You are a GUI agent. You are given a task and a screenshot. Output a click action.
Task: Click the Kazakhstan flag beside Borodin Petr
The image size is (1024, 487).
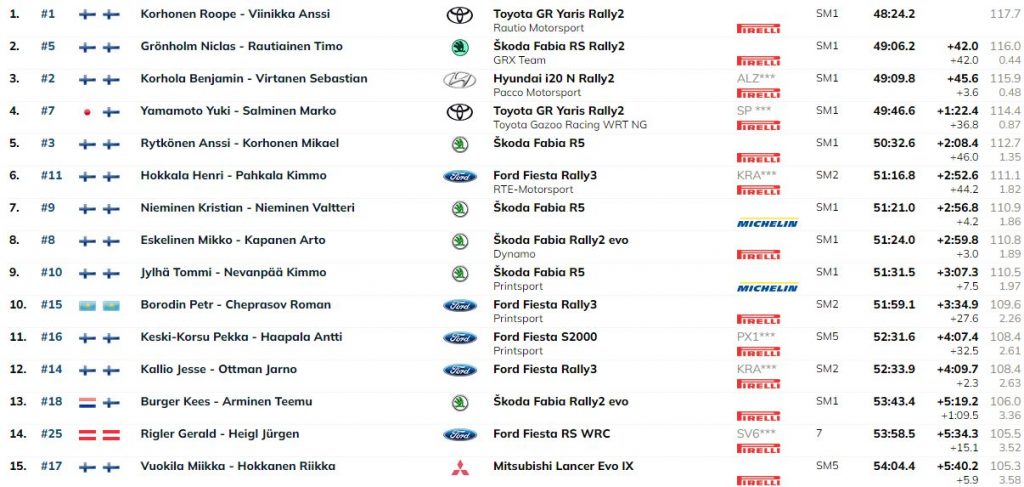(x=87, y=306)
